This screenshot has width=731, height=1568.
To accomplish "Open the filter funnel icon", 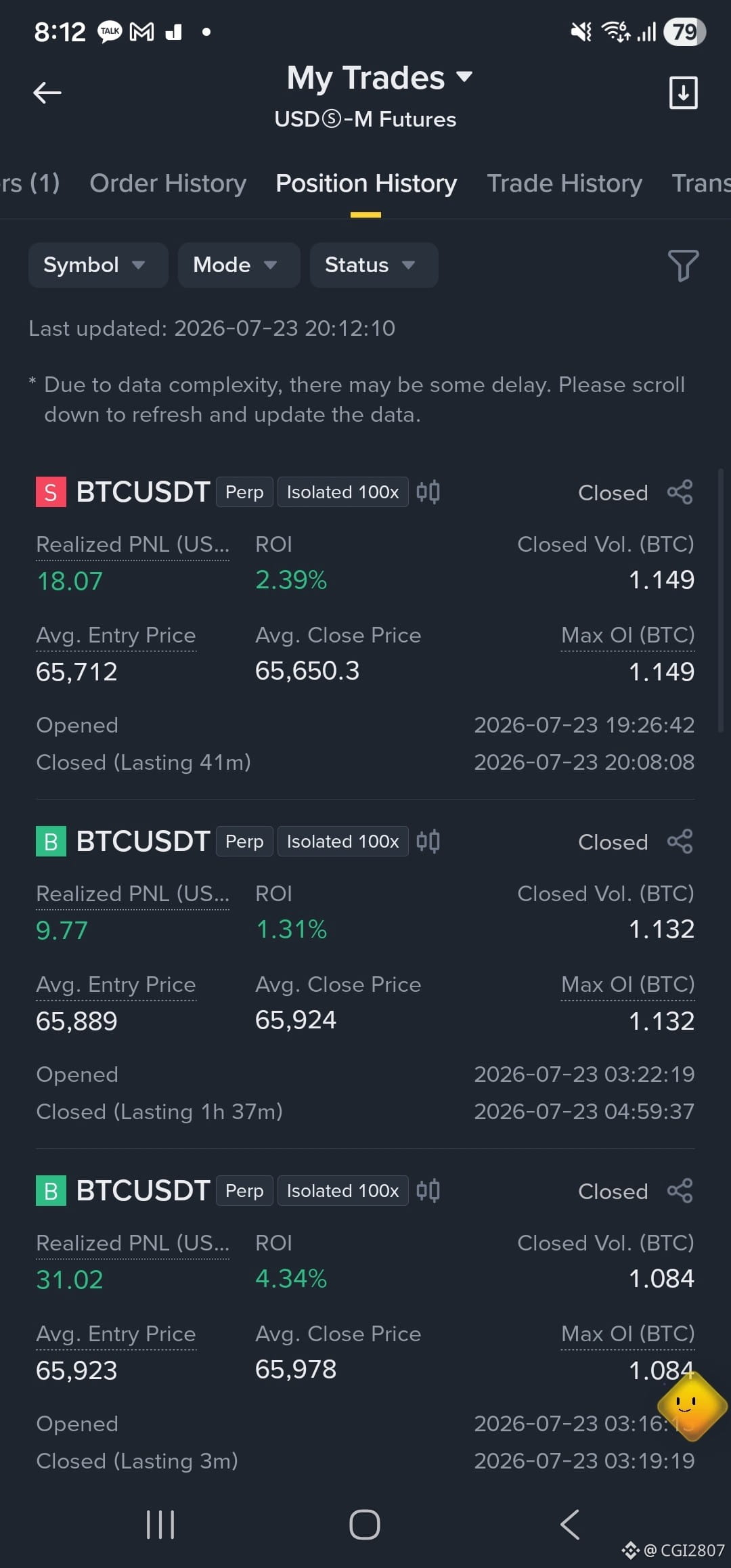I will coord(683,265).
